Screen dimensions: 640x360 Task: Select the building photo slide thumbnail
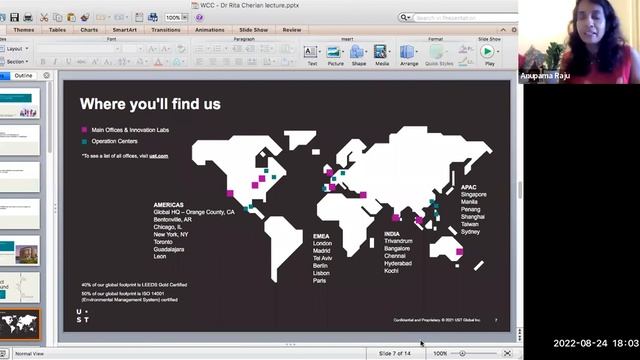[20, 251]
